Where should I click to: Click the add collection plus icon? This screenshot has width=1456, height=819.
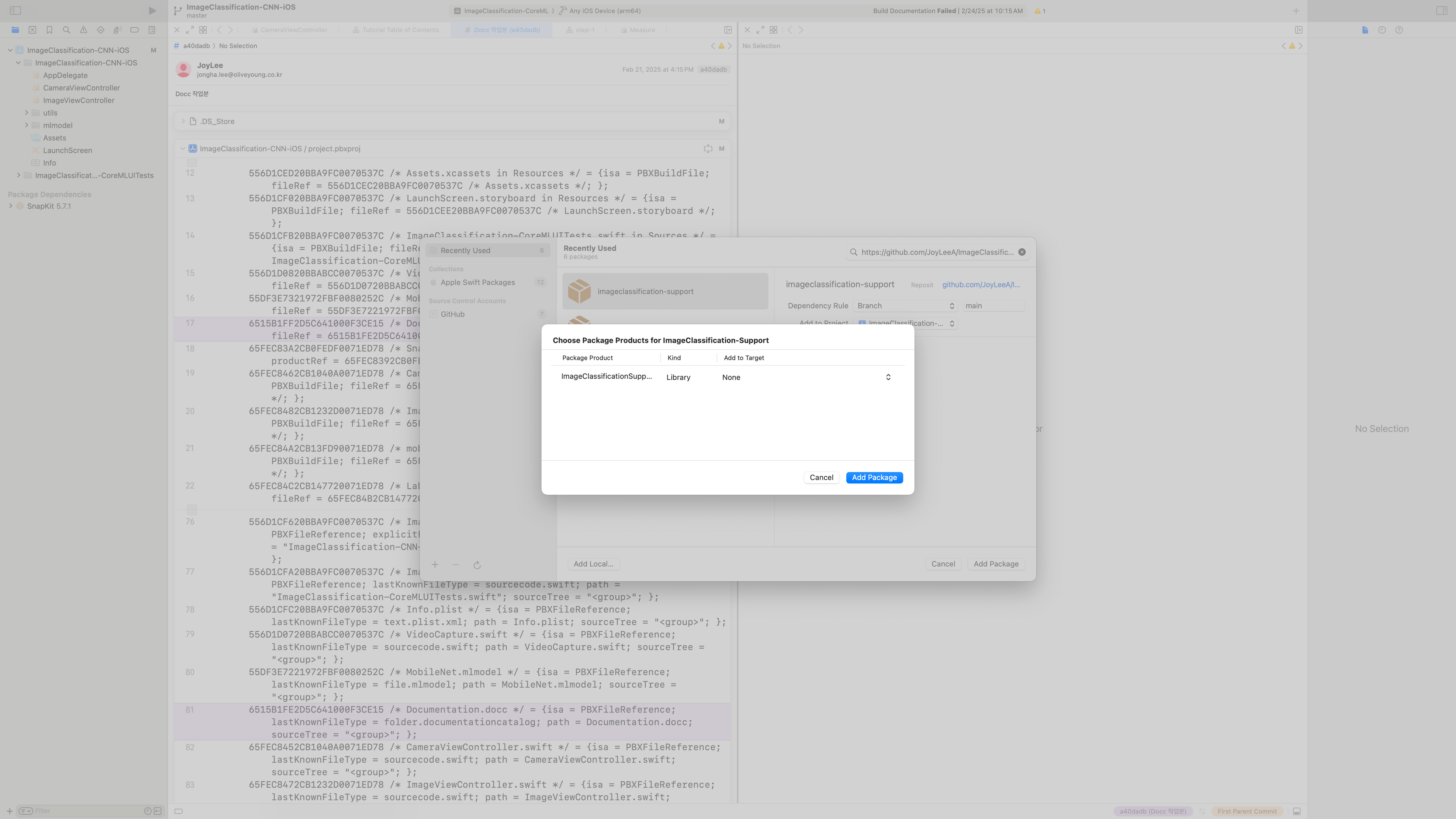tap(435, 565)
